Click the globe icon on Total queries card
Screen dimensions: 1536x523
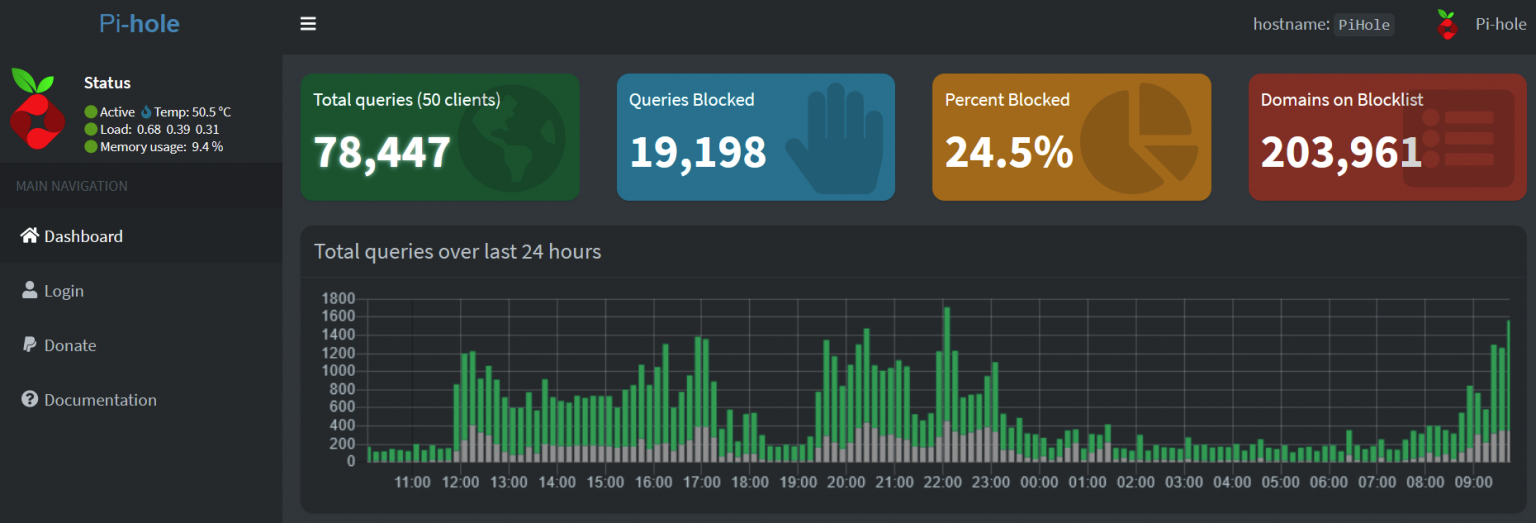click(512, 137)
